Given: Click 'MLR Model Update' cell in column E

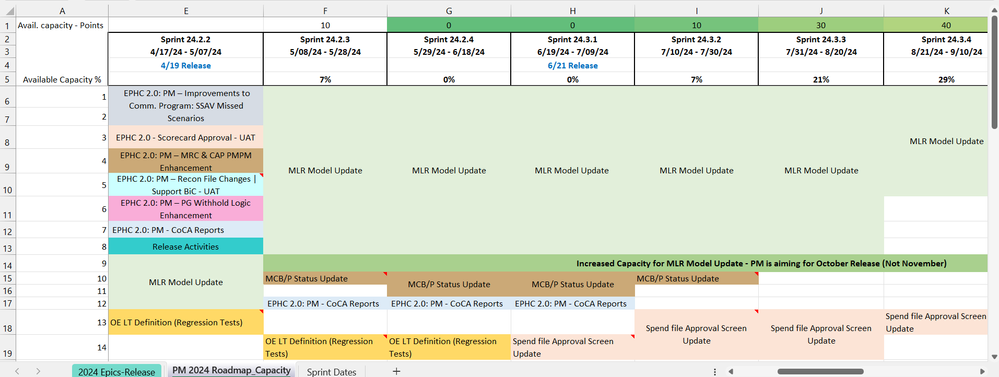Looking at the screenshot, I should point(185,282).
